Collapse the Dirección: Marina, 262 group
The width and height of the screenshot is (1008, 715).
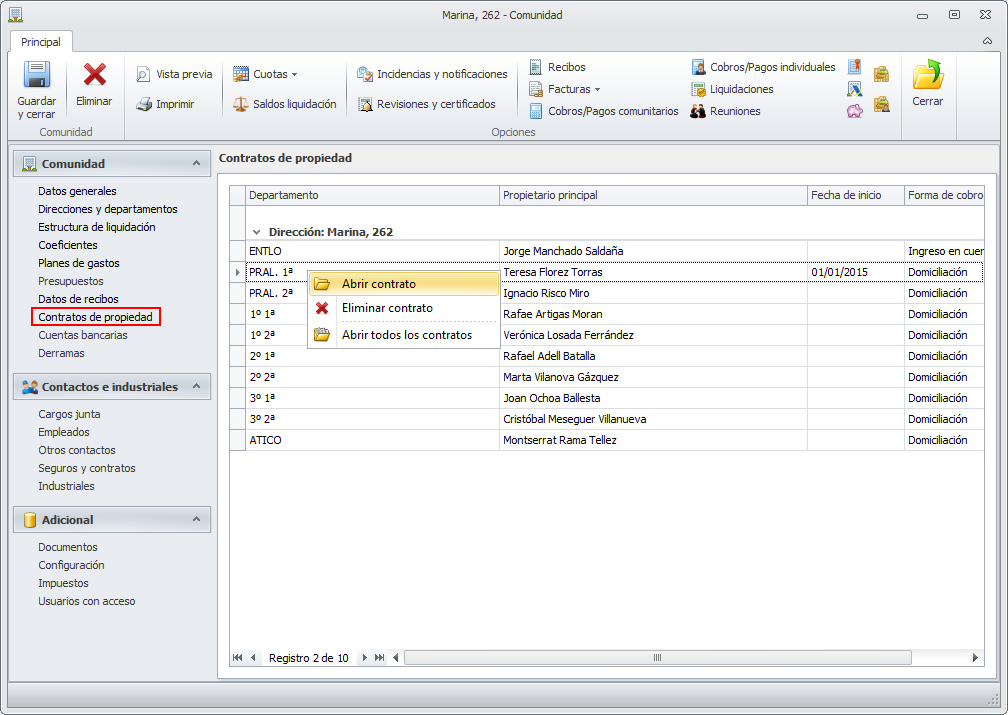(257, 232)
